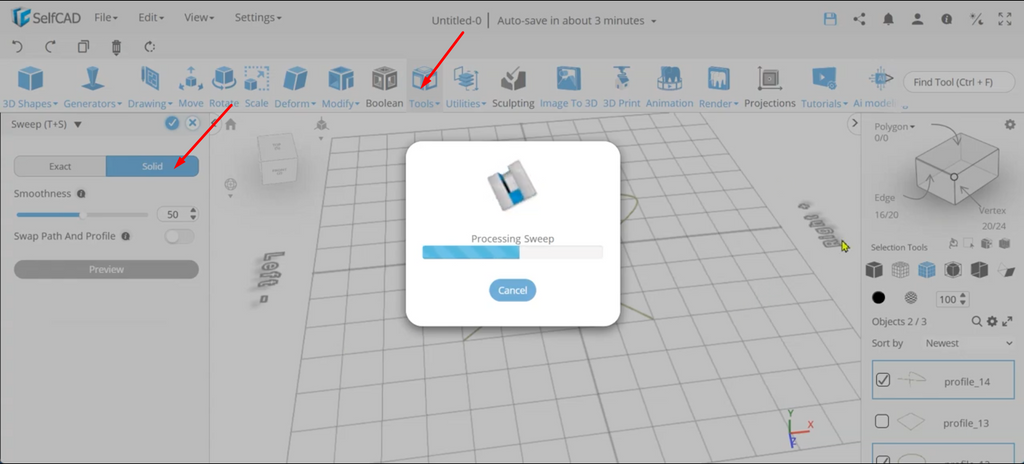Enter fullscreen with the expand icon
1024x464 pixels.
click(1005, 19)
